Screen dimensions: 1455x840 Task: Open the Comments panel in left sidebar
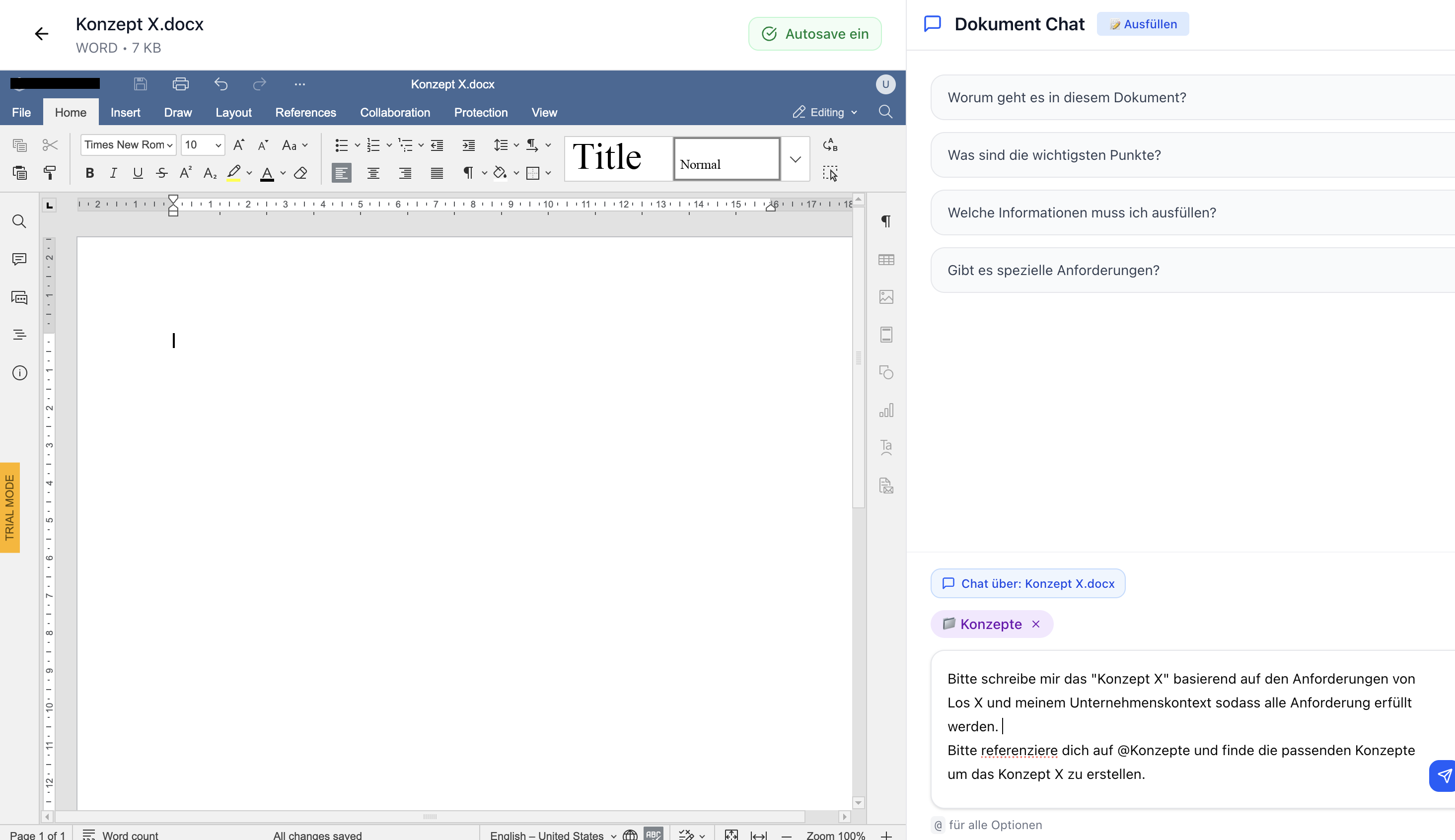coord(20,260)
